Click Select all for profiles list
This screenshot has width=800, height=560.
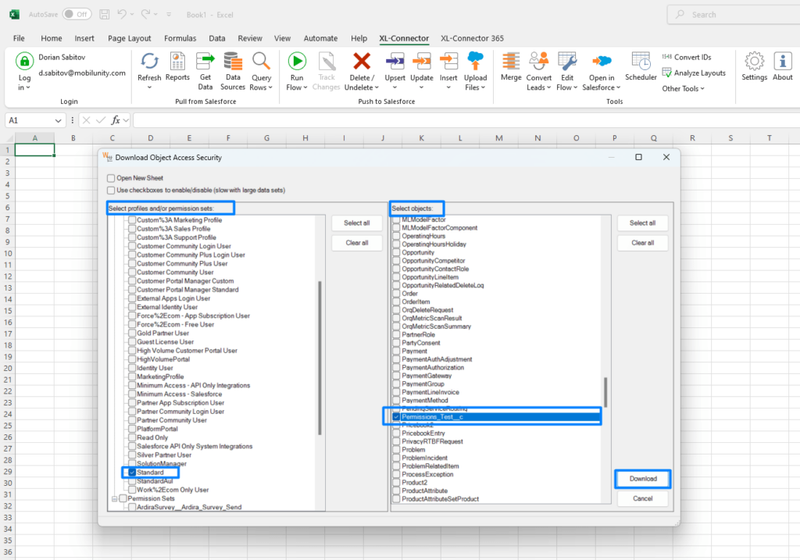(x=357, y=223)
